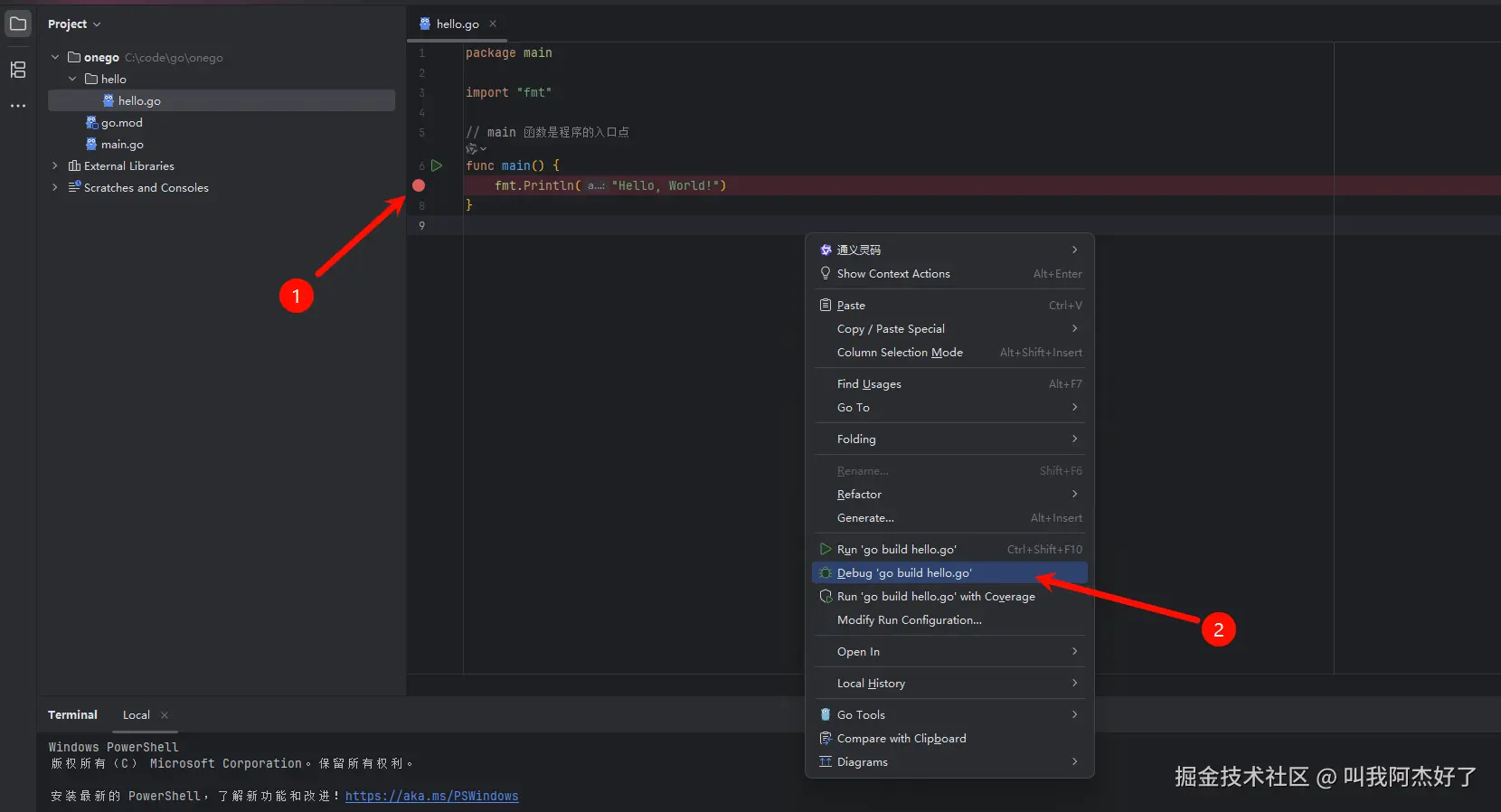Viewport: 1501px width, 812px height.
Task: Expand the Scratches and Consoles node
Action: pos(55,187)
